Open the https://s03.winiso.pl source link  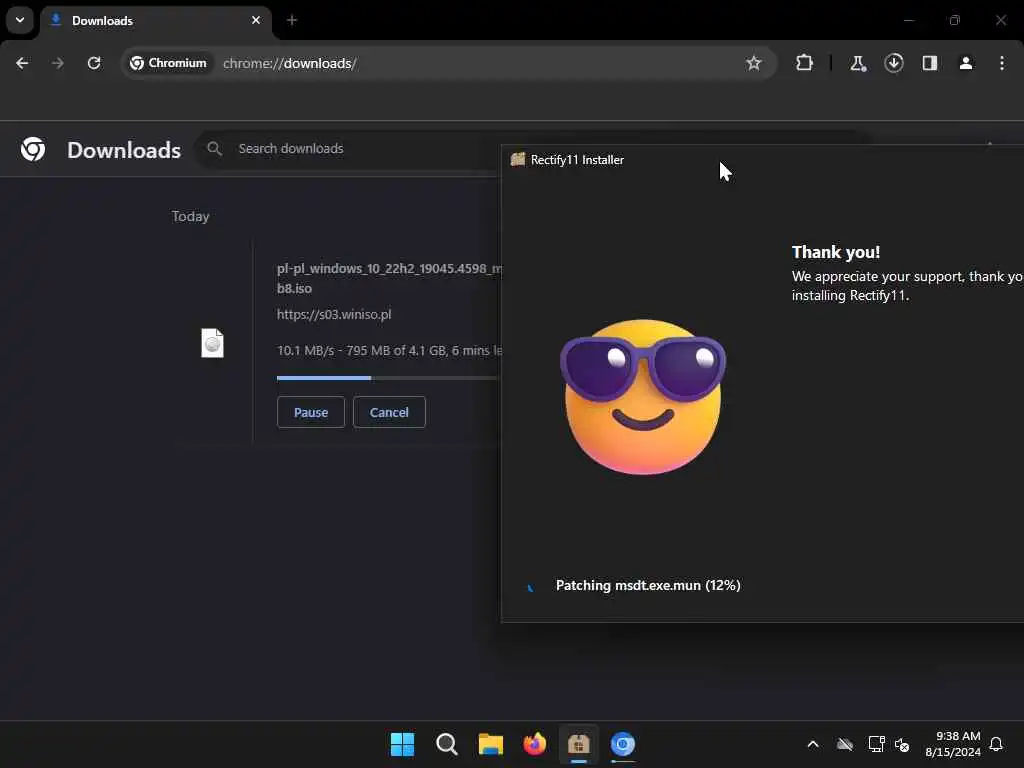point(334,314)
